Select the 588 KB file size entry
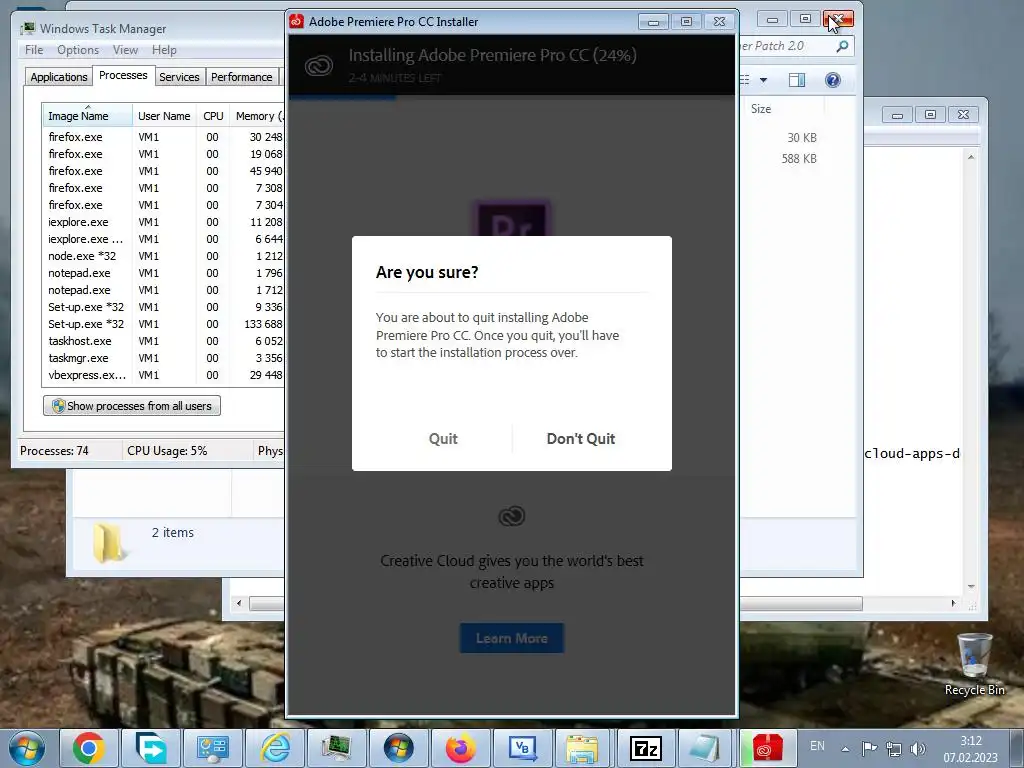1024x768 pixels. [799, 159]
